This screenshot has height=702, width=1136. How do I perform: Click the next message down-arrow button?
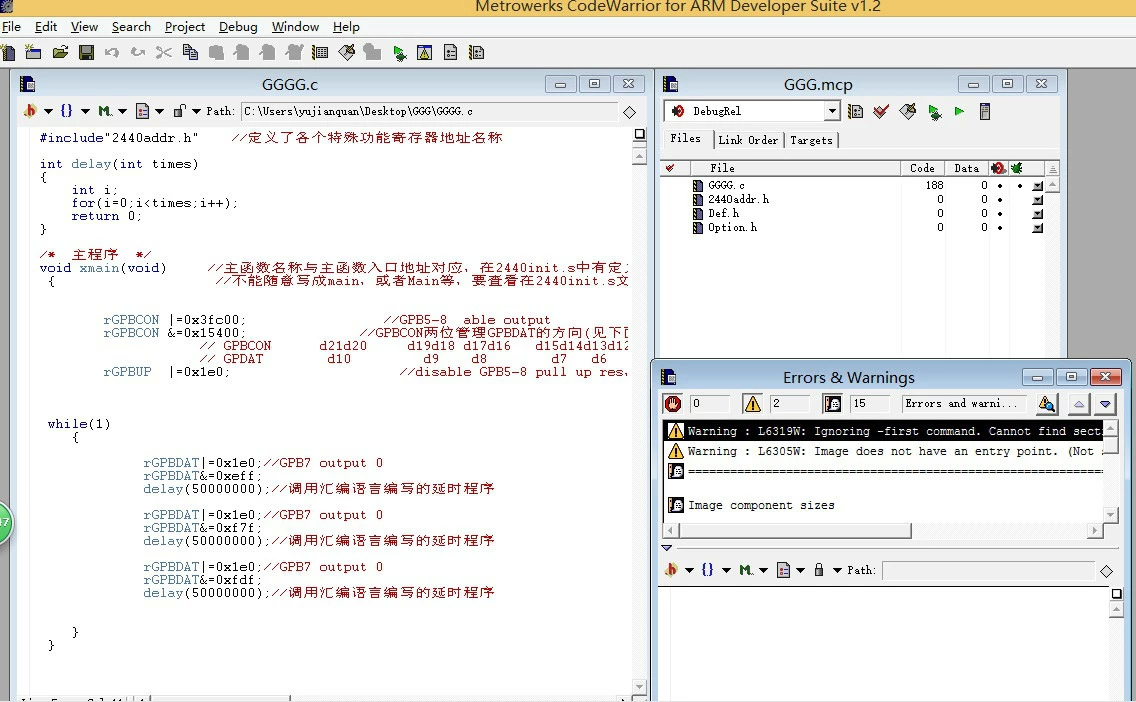click(x=1105, y=404)
